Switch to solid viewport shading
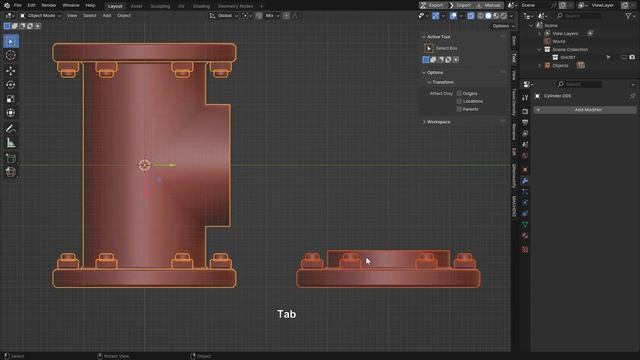The image size is (640, 360). [488, 16]
